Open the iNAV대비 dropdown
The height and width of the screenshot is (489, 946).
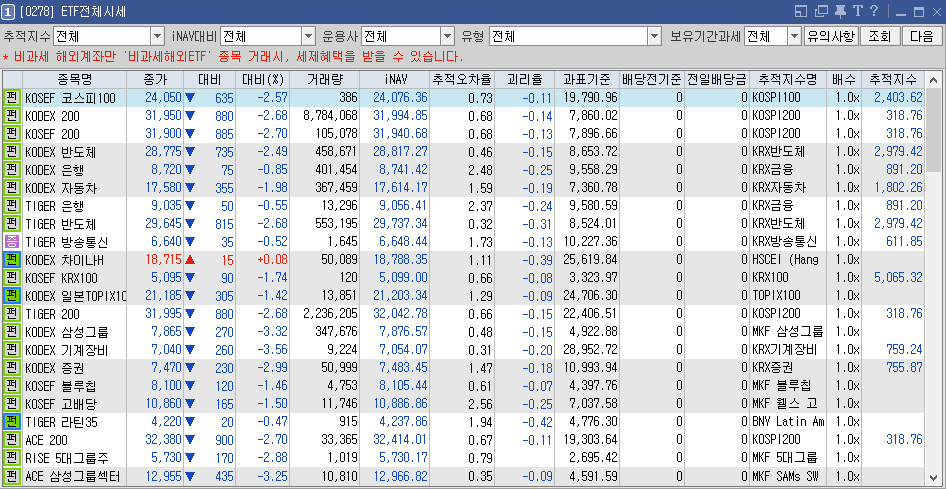pyautogui.click(x=308, y=36)
